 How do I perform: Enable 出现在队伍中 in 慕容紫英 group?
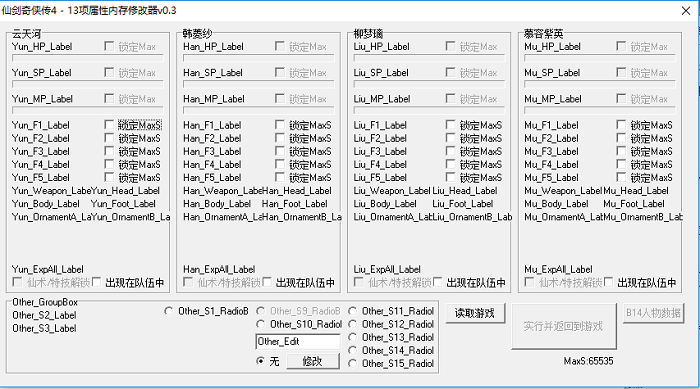(608, 282)
